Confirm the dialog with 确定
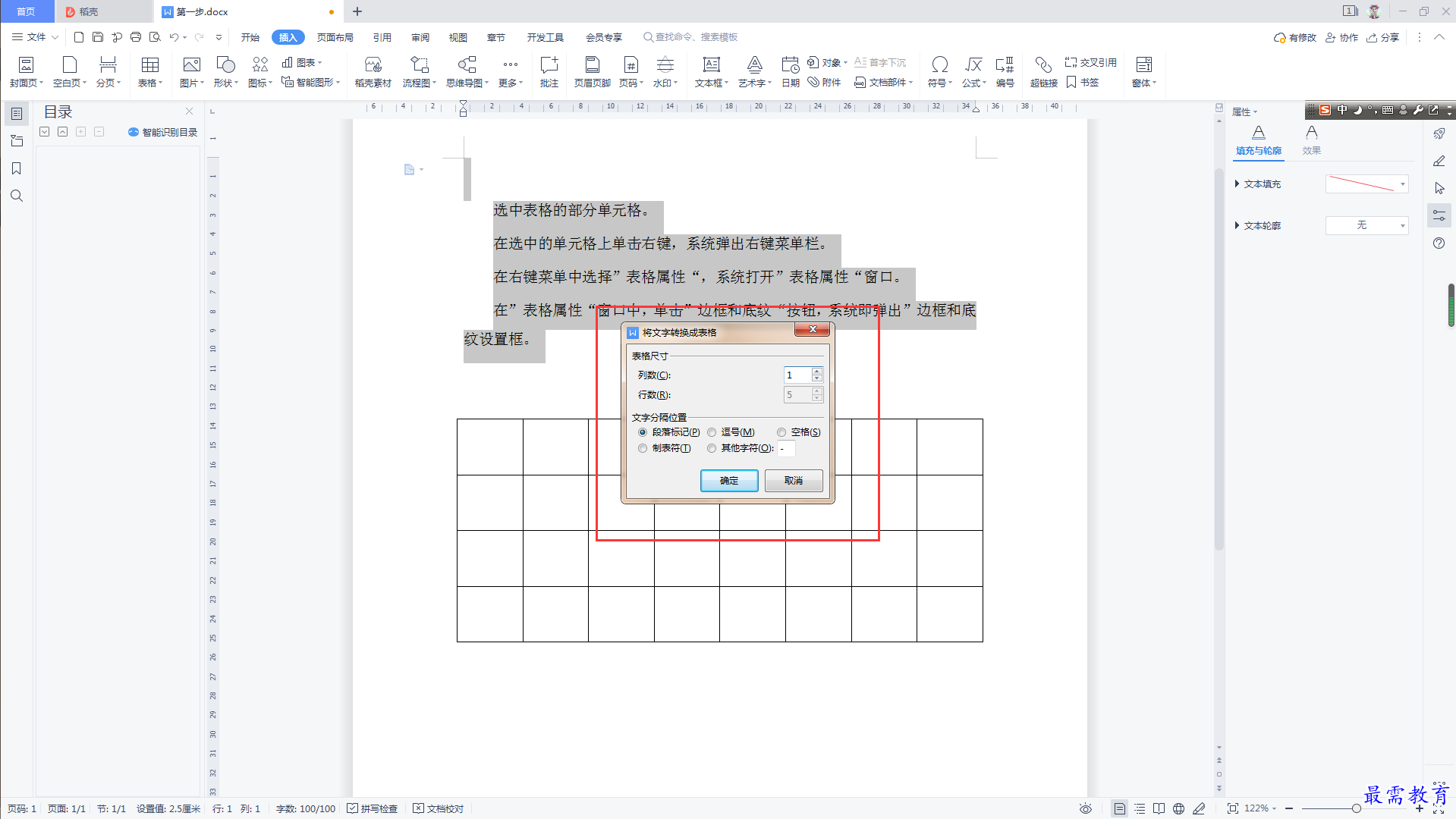Image resolution: width=1456 pixels, height=819 pixels. [x=729, y=481]
